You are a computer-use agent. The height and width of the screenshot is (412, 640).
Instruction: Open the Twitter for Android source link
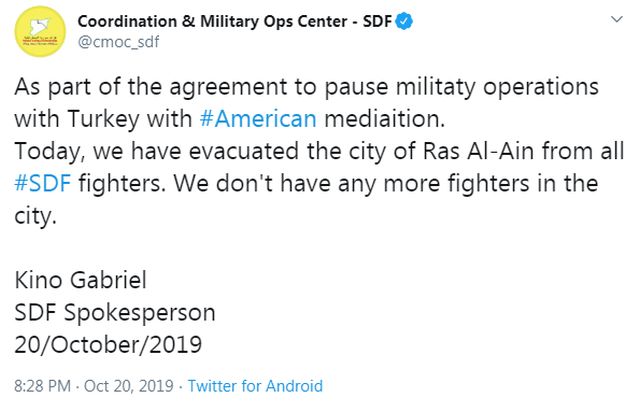(x=255, y=386)
